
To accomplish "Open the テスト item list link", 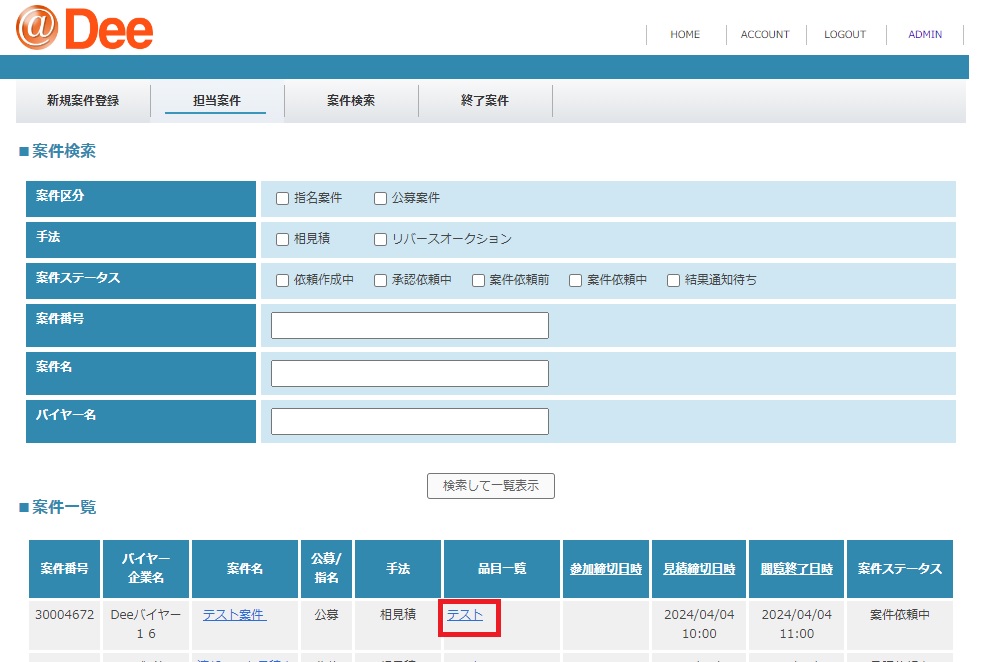I will pyautogui.click(x=465, y=615).
